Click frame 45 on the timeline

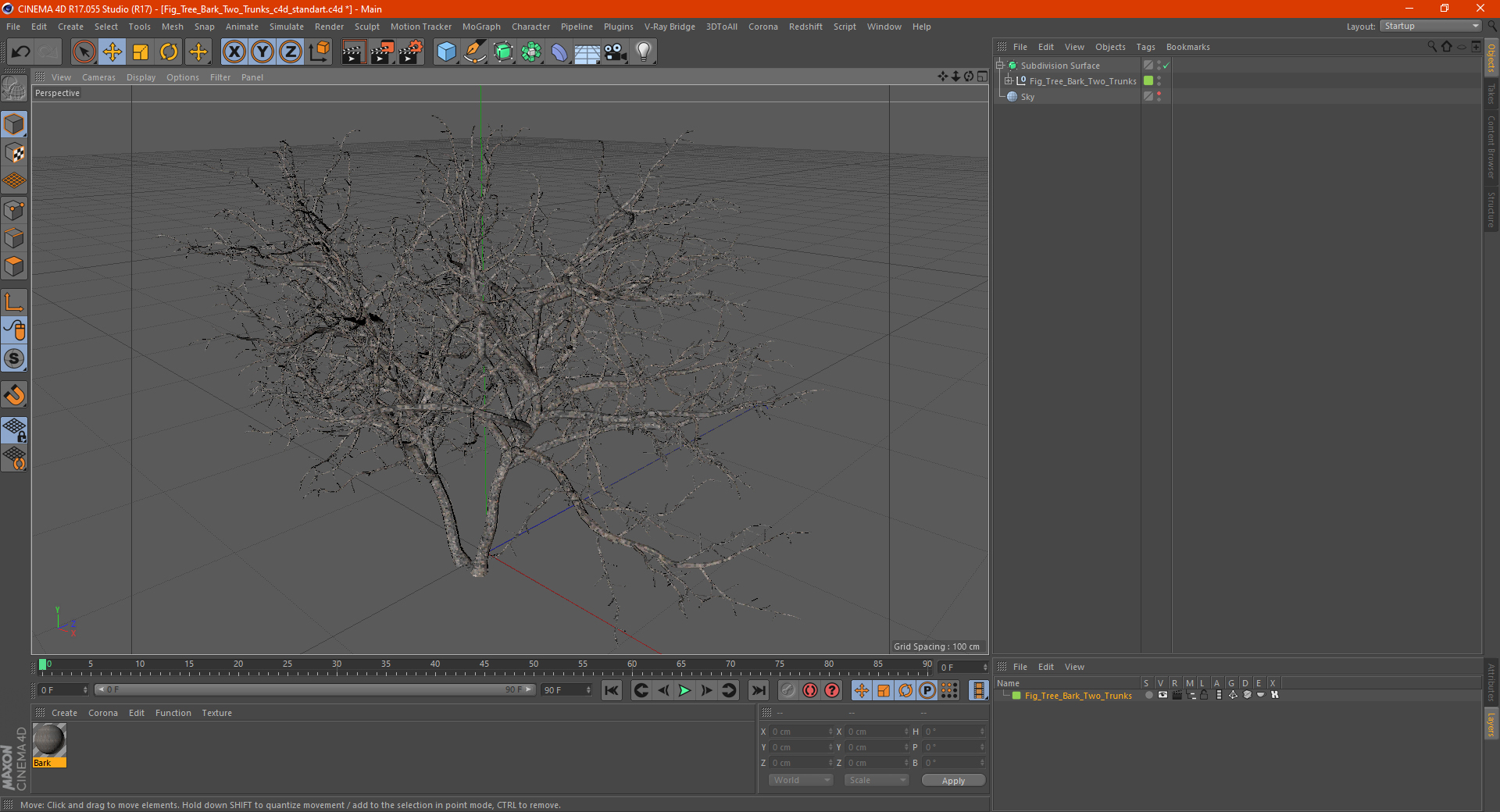[484, 670]
